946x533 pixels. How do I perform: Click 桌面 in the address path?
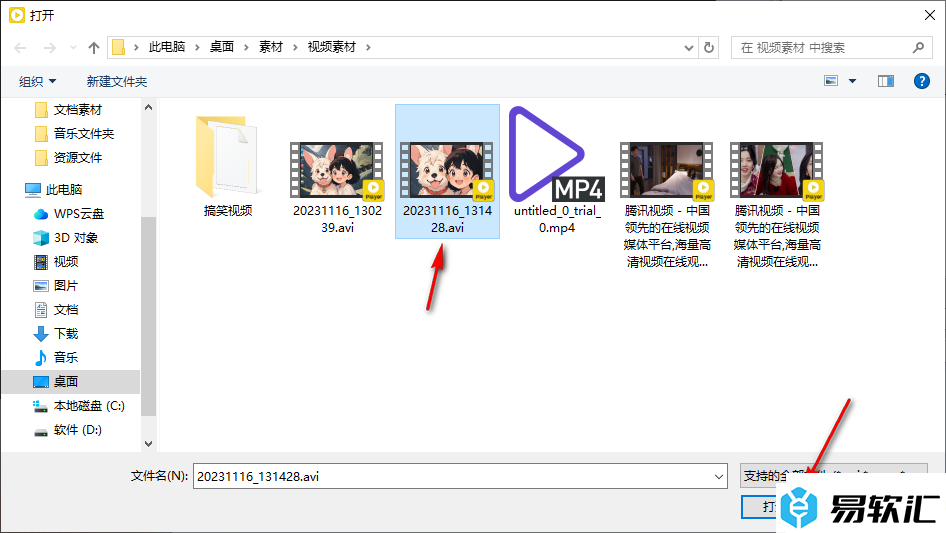(221, 47)
